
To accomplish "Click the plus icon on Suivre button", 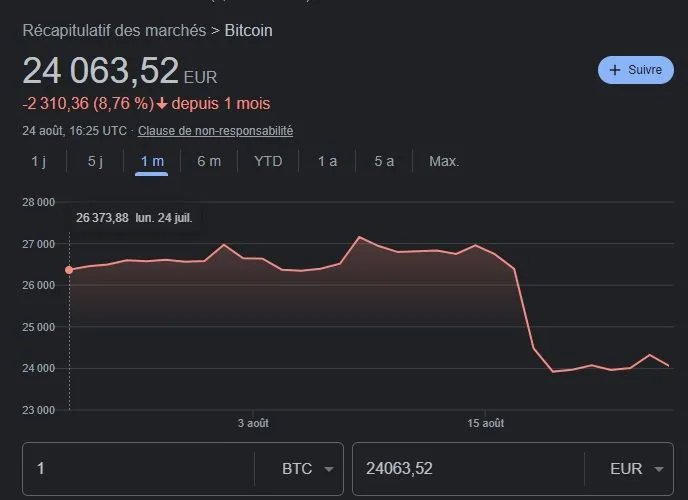I will tap(615, 70).
